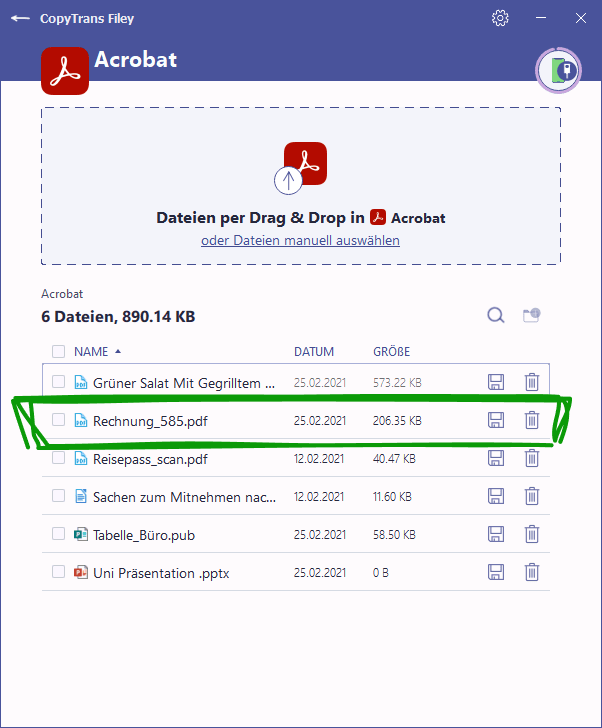Image resolution: width=602 pixels, height=728 pixels.
Task: Check the box for Tabelle_Büro.pub
Action: tap(58, 534)
